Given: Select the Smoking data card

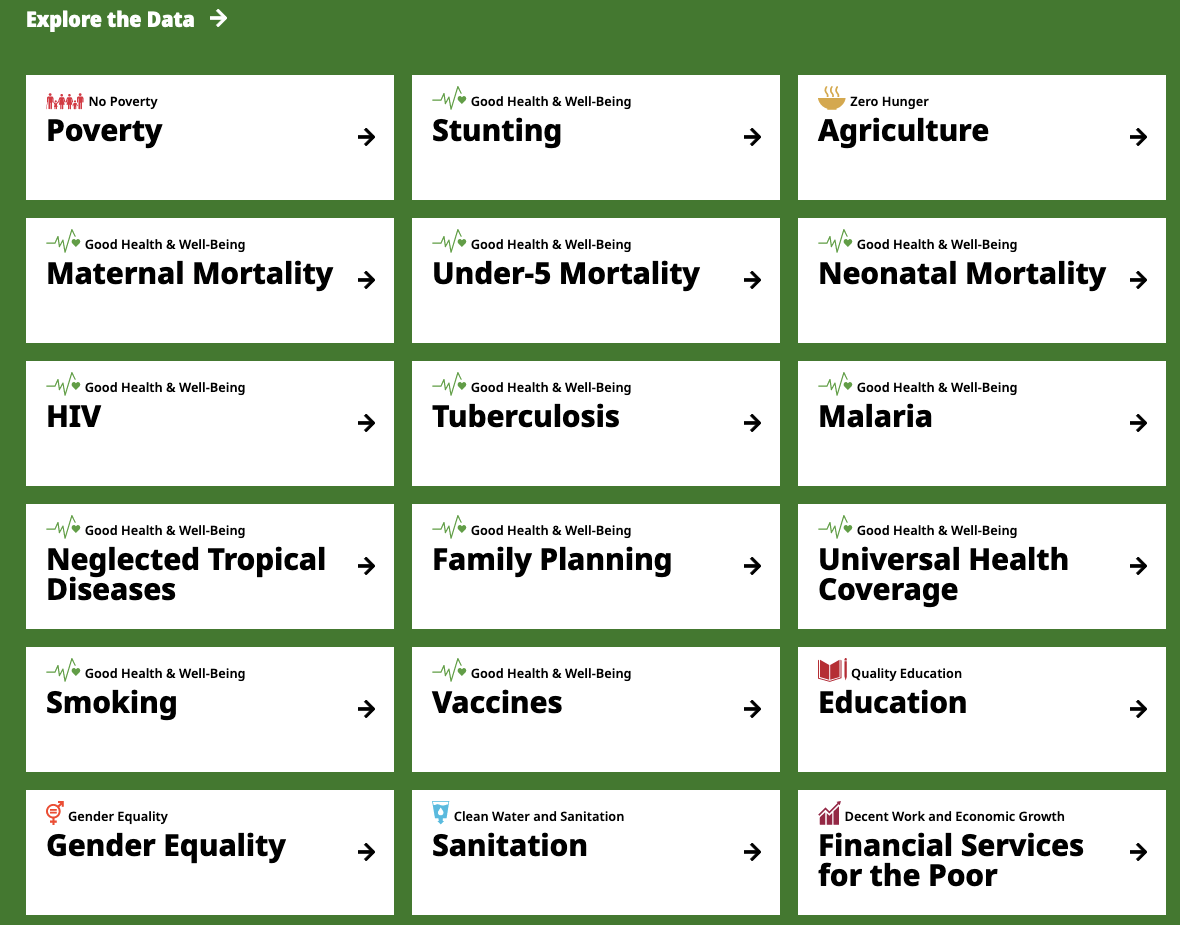Looking at the screenshot, I should [112, 703].
